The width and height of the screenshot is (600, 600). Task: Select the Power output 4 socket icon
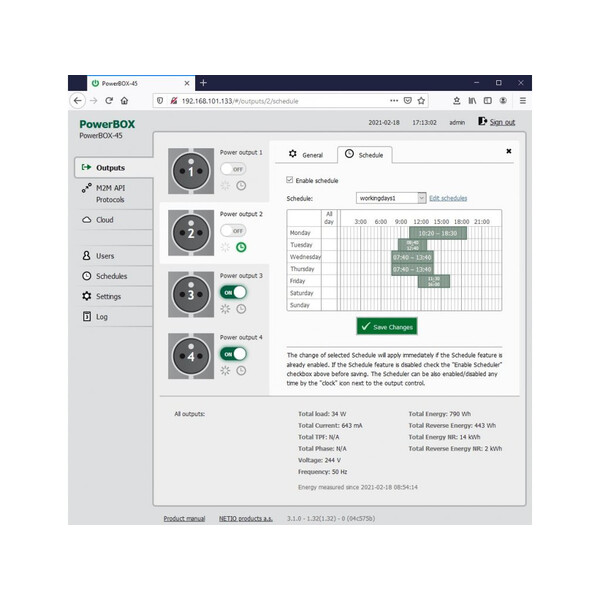(x=191, y=355)
